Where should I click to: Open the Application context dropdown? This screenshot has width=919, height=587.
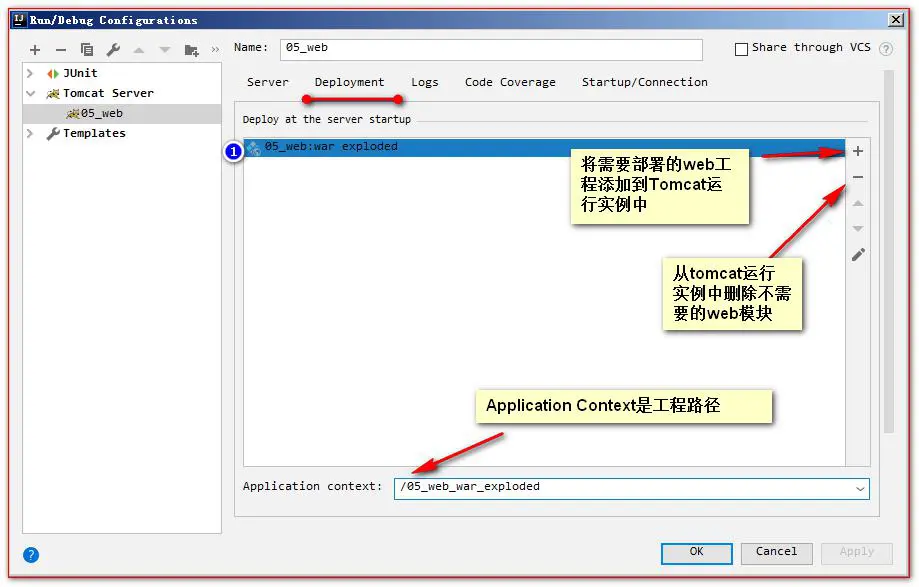pyautogui.click(x=860, y=488)
